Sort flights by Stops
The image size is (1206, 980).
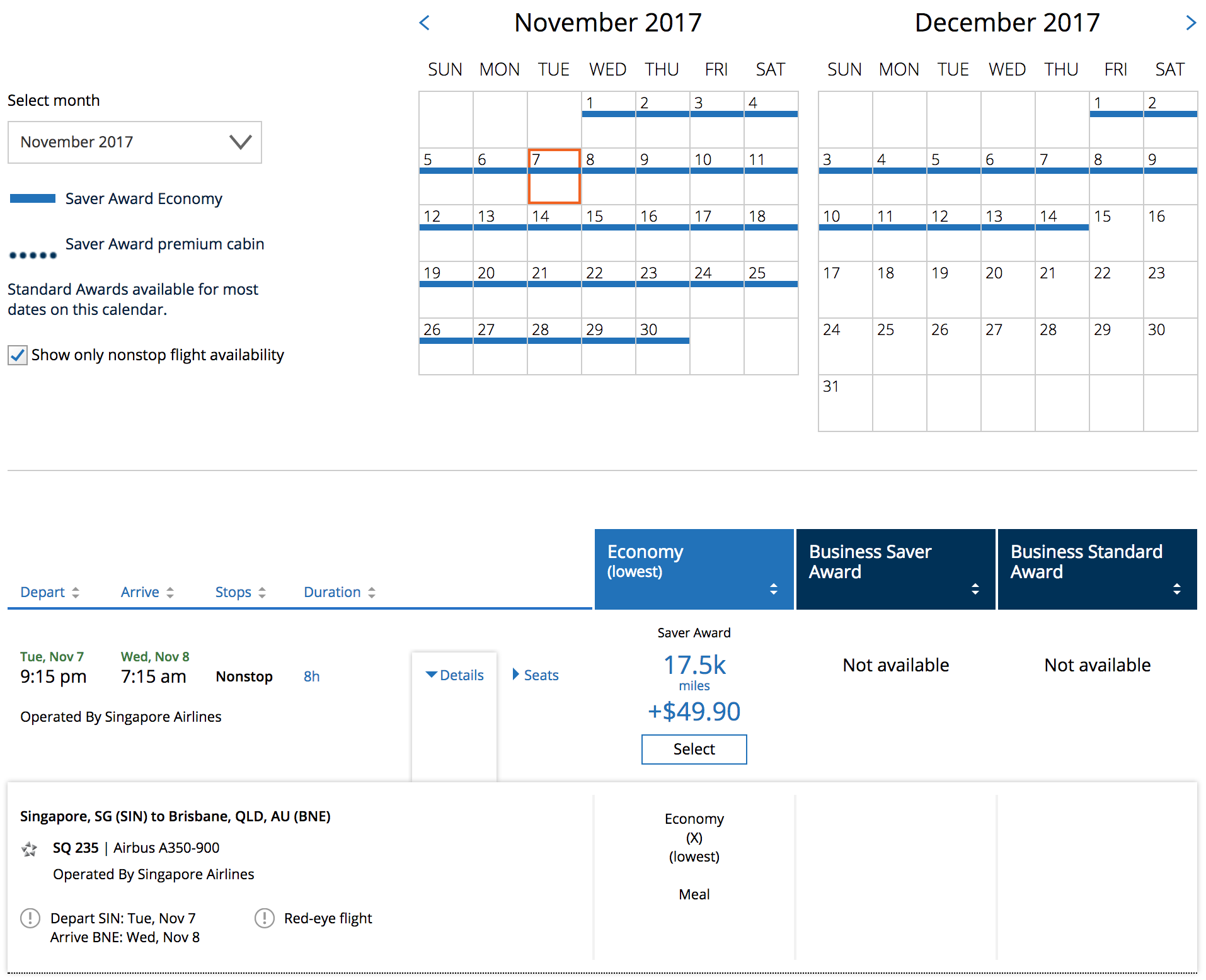tap(240, 592)
